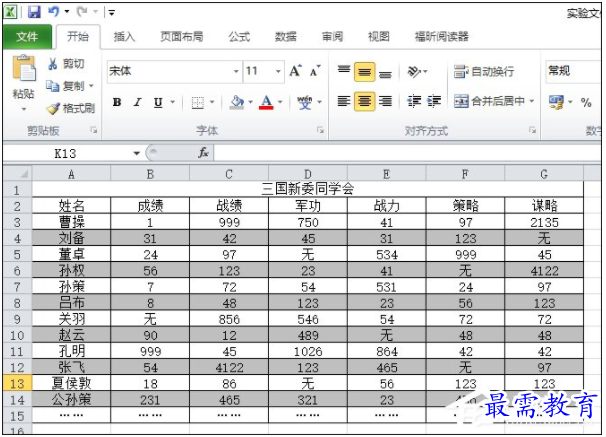Screen dimensions: 606x437
Task: Open the underline style dropdown arrow
Action: [x=173, y=102]
